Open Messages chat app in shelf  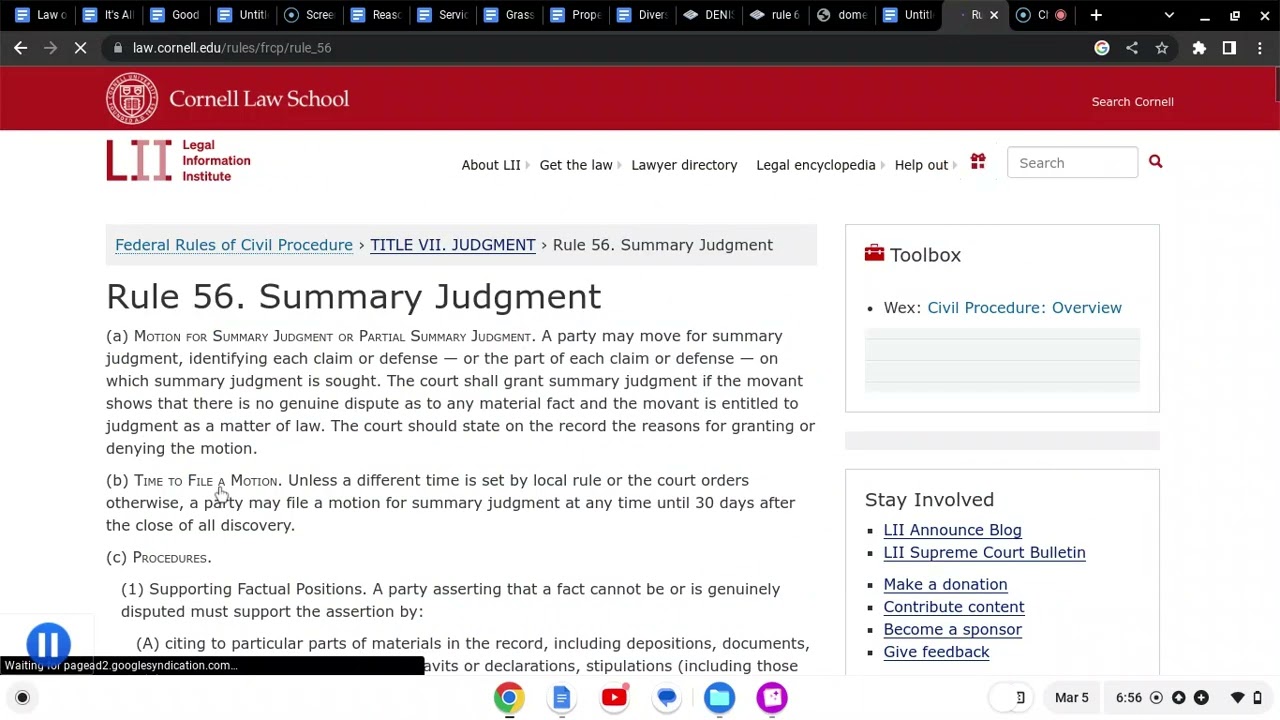(667, 698)
